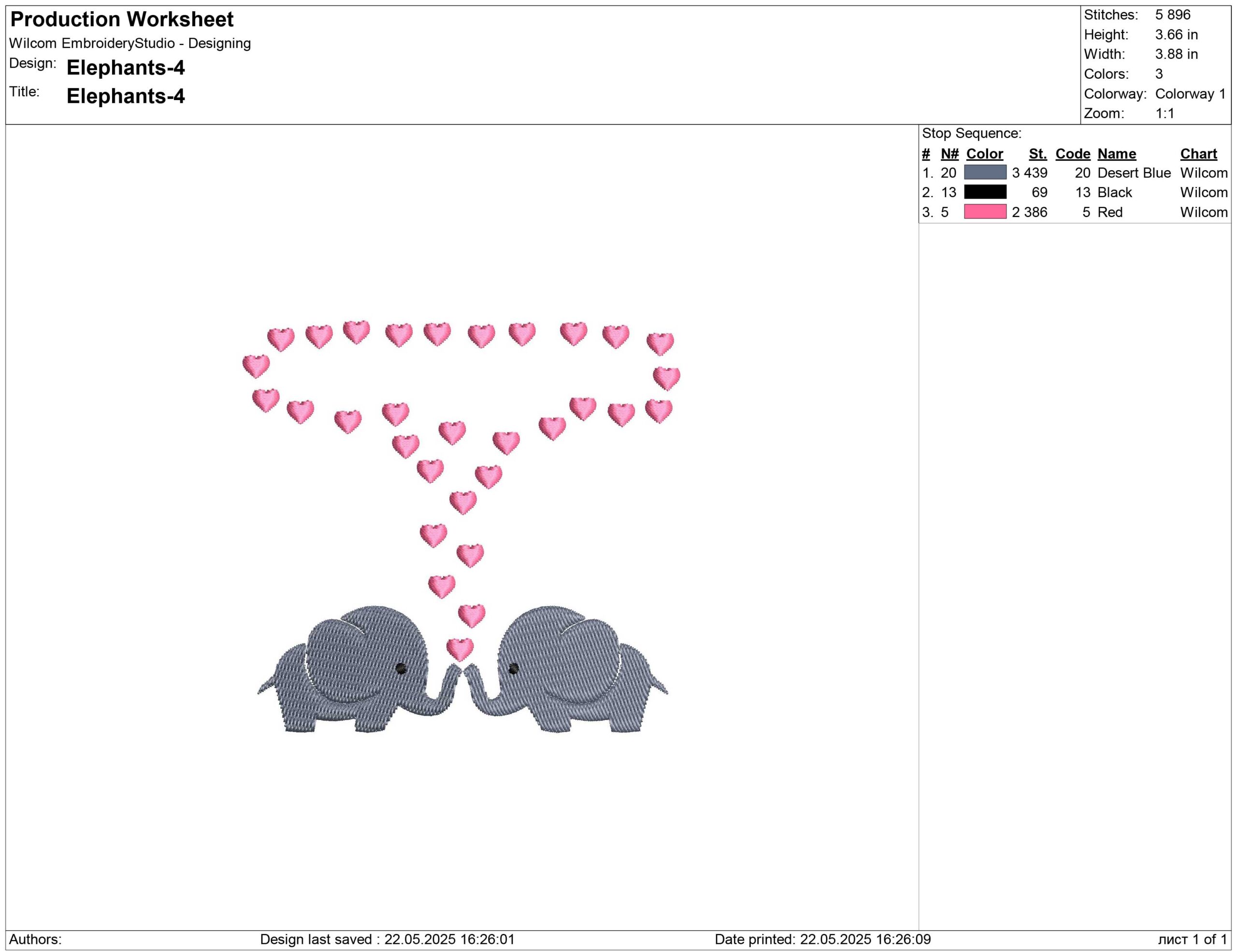
Task: Click the Black color swatch
Action: pos(985,192)
